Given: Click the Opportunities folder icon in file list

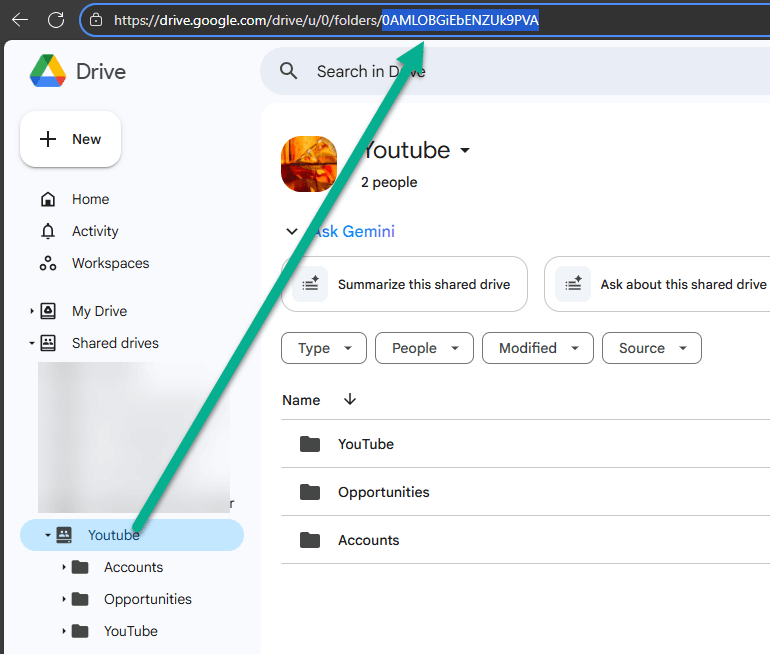Looking at the screenshot, I should click(310, 492).
